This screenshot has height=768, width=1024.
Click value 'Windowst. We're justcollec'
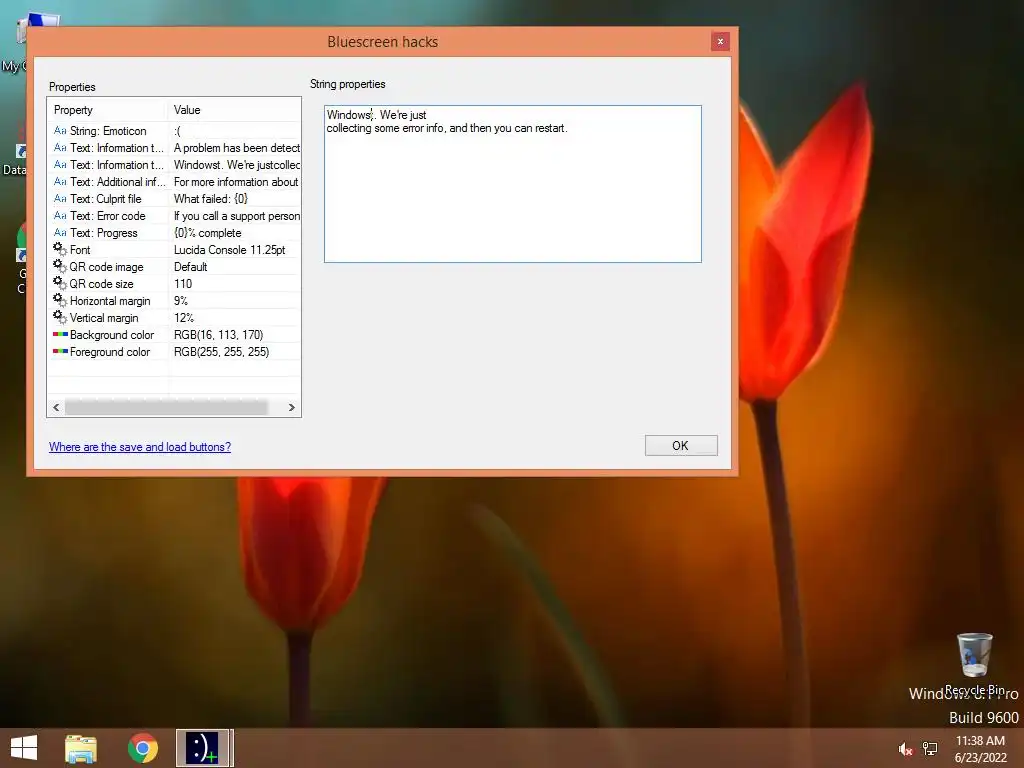point(236,165)
